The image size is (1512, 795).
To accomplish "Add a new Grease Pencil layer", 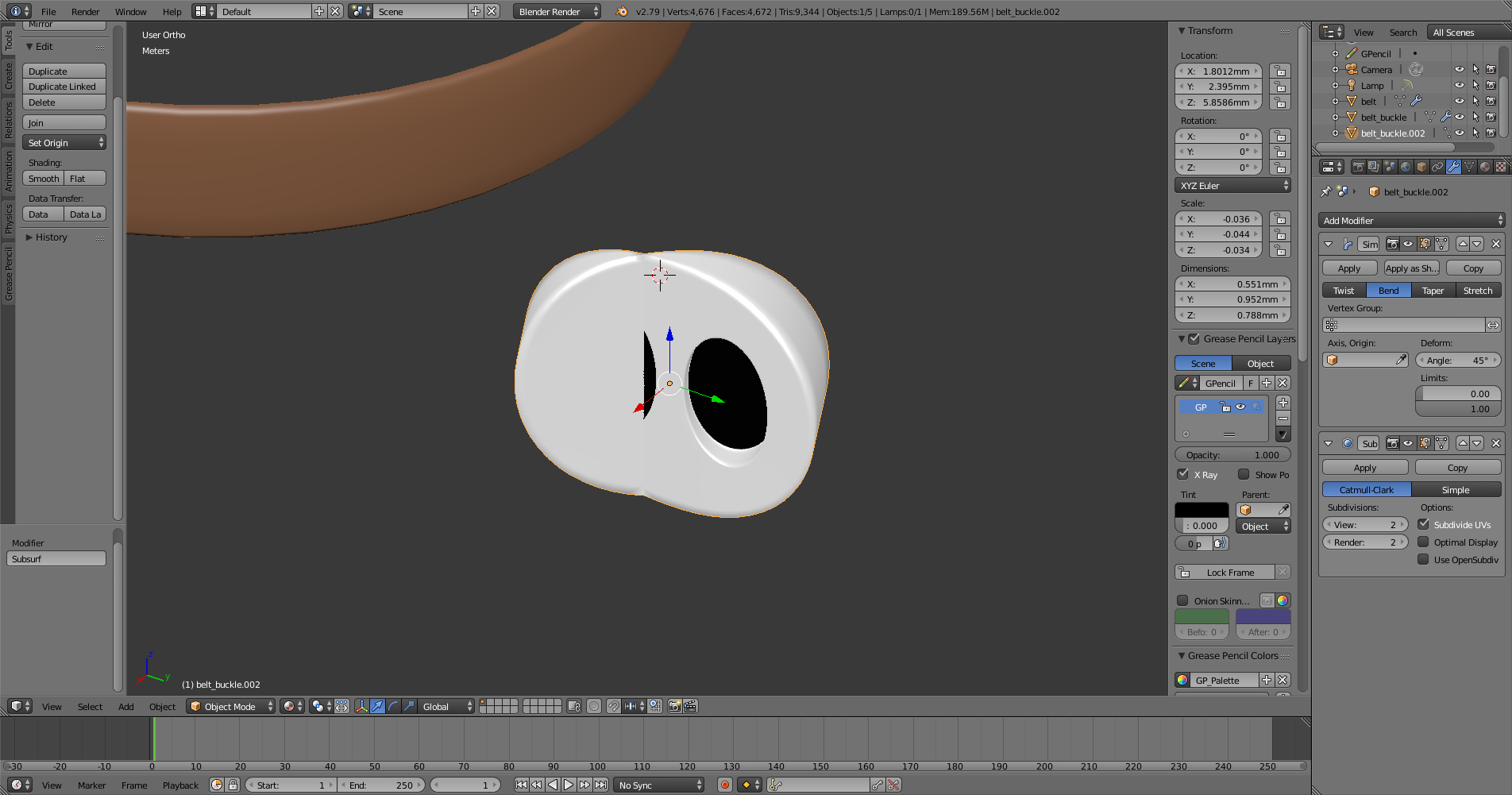I will coord(1283,403).
